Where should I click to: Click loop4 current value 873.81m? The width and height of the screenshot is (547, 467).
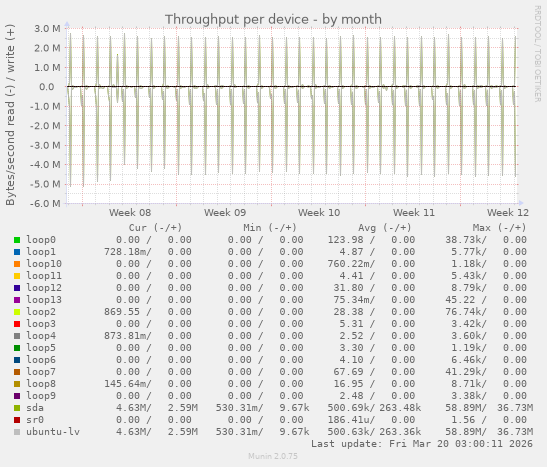click(x=125, y=336)
